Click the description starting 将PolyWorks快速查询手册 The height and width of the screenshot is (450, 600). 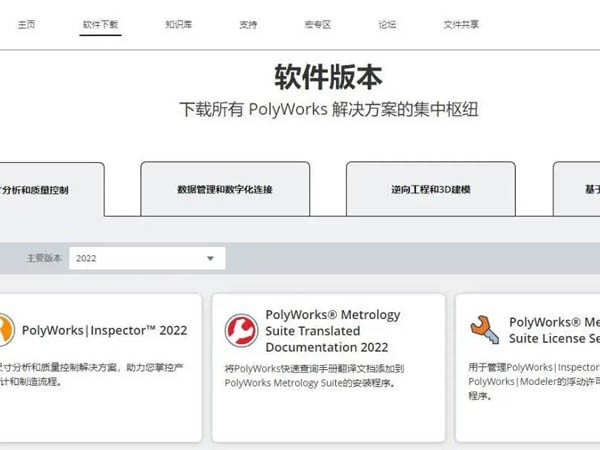point(314,376)
